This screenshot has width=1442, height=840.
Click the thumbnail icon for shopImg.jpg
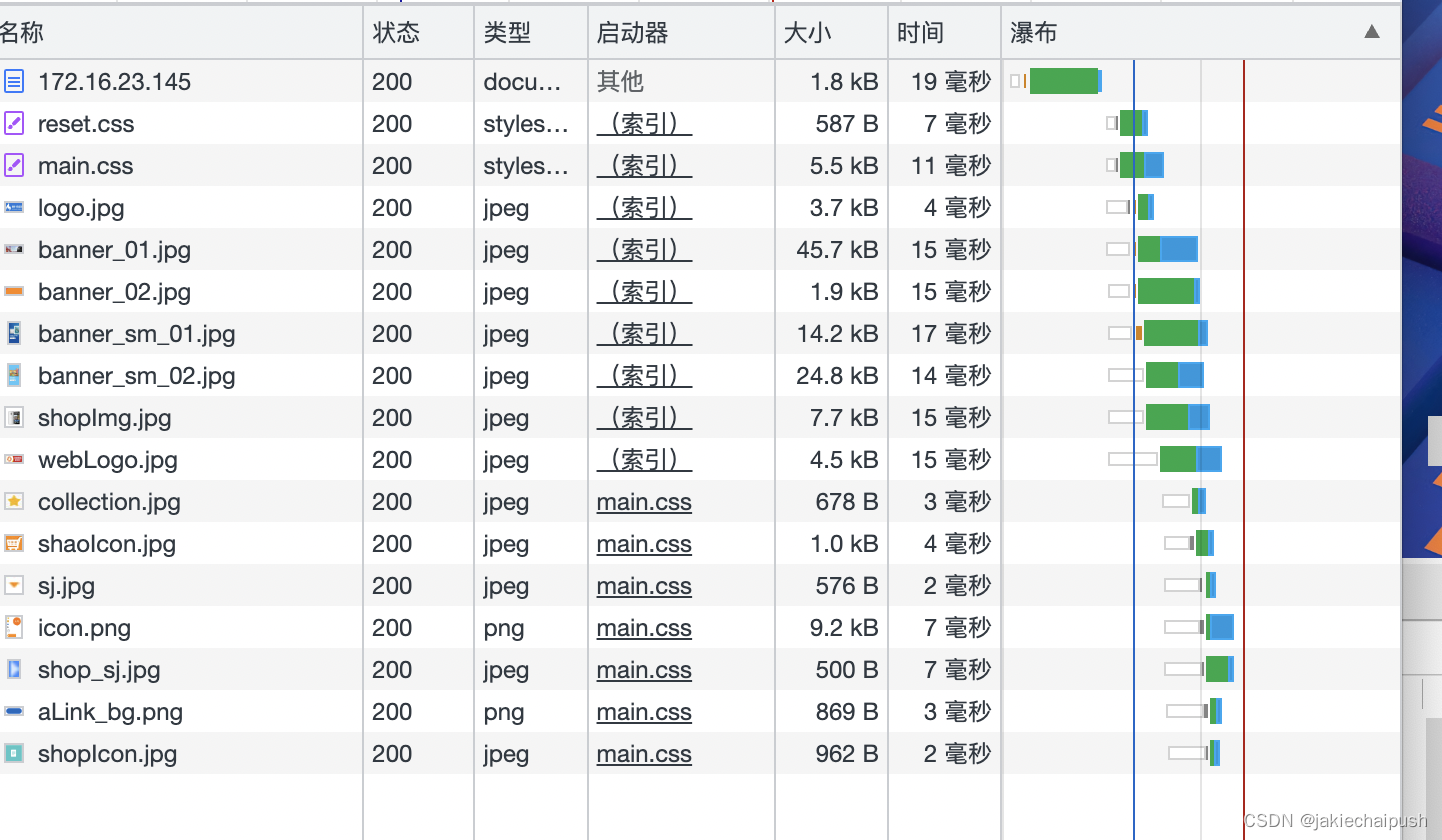click(14, 417)
